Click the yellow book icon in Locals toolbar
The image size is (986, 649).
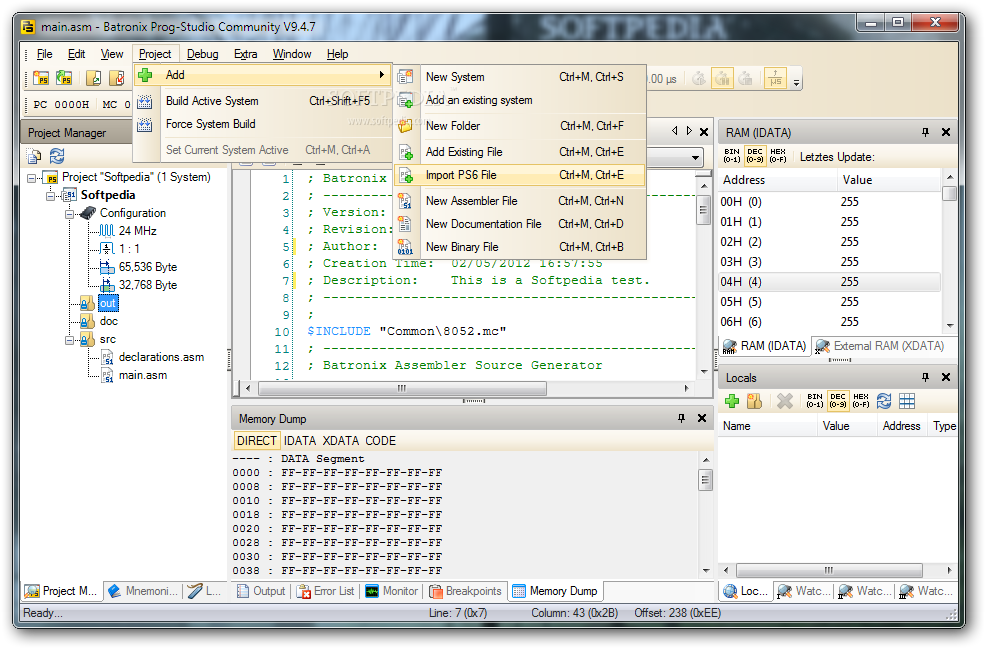tap(755, 401)
